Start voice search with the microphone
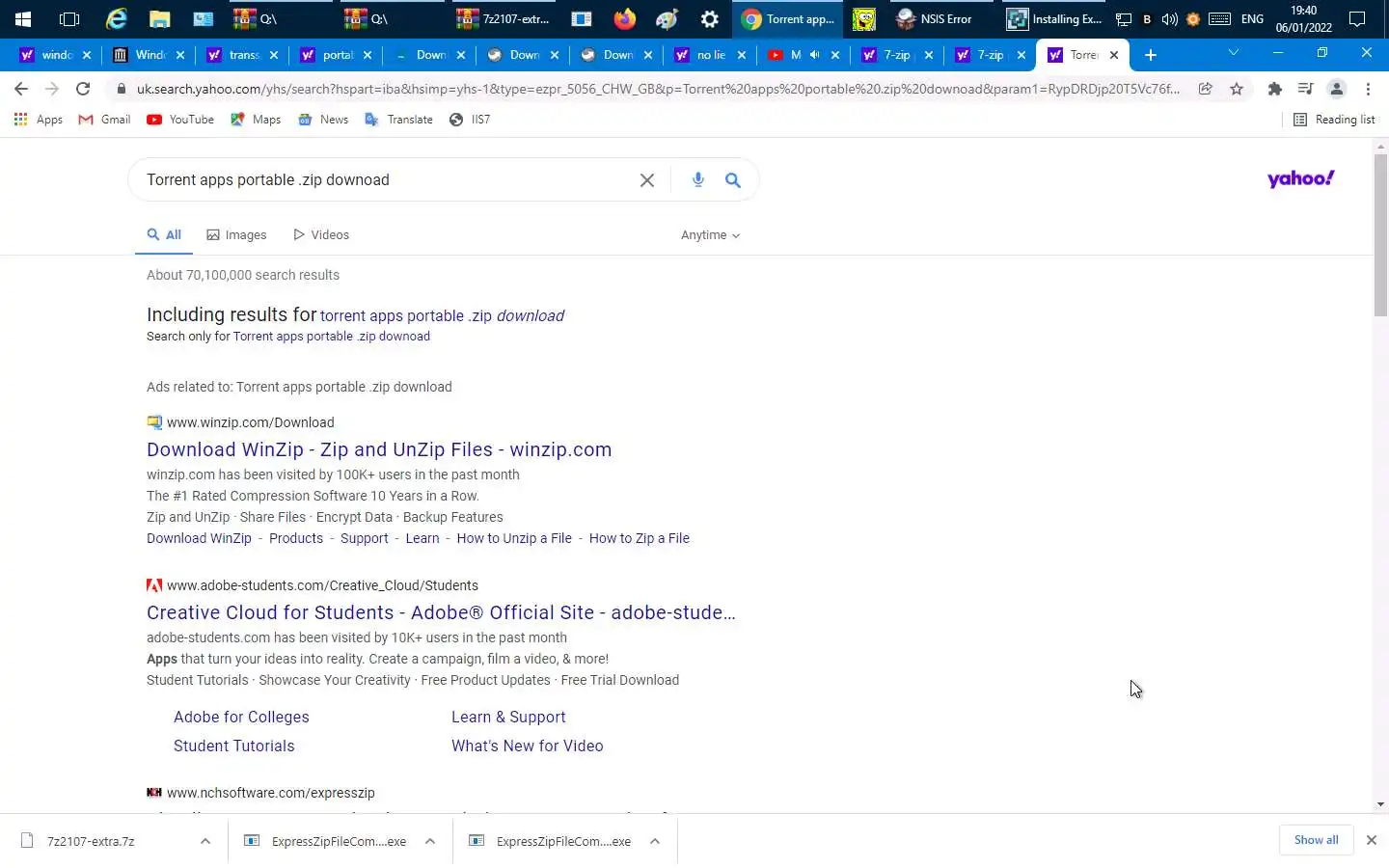Viewport: 1389px width, 868px height. (698, 179)
